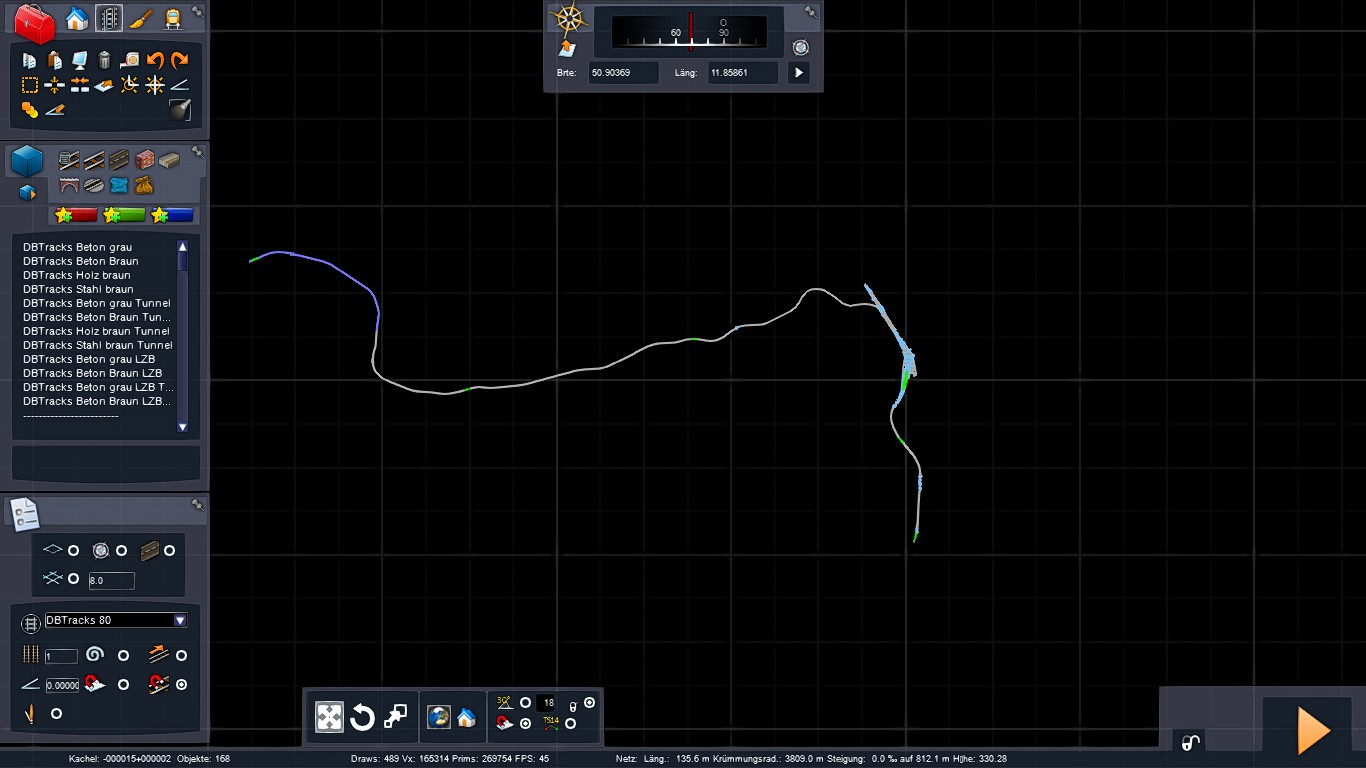
Task: Toggle the radio next to the diamond icon
Action: coord(73,551)
